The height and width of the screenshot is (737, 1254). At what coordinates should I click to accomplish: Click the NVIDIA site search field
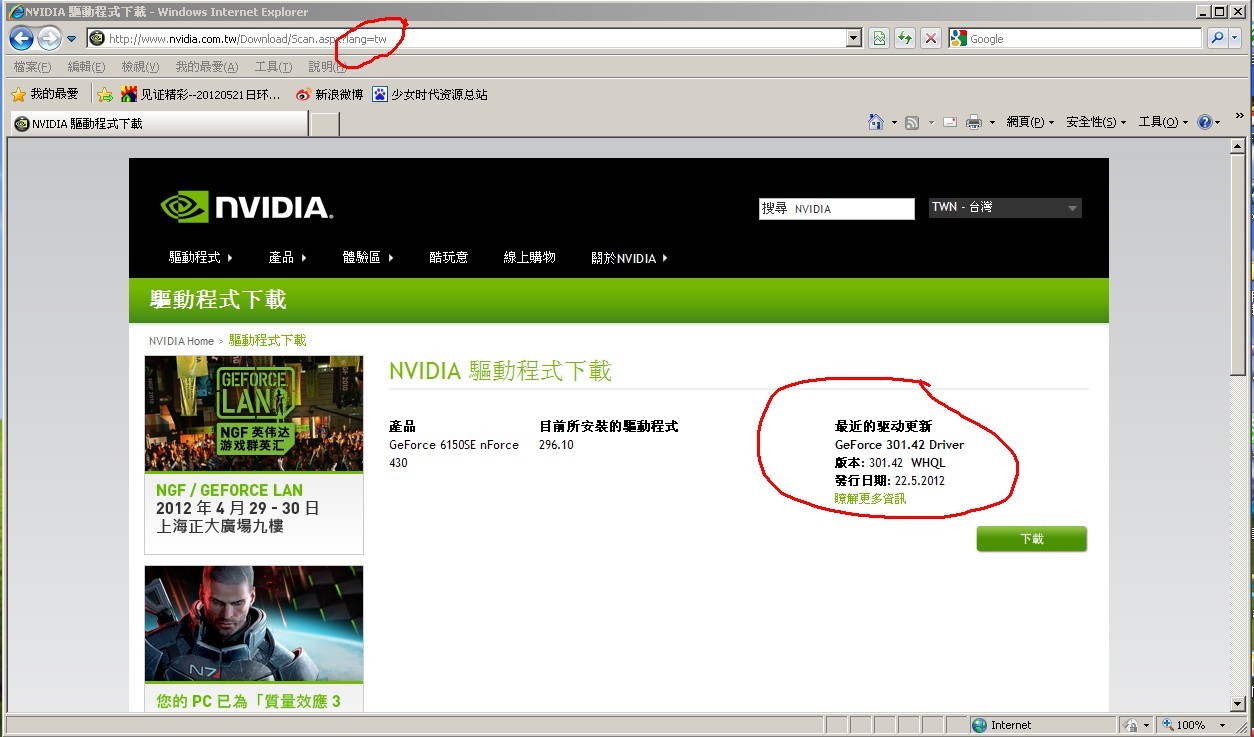point(836,208)
